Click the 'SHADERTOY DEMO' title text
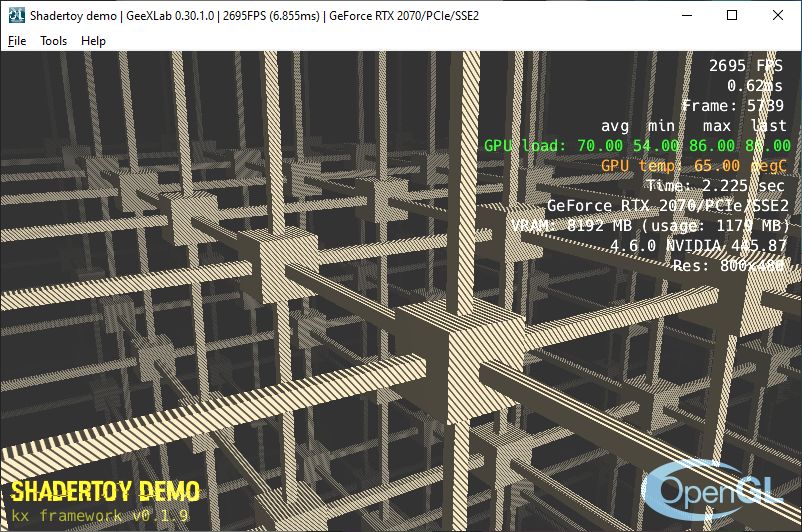This screenshot has width=802, height=532. tap(105, 492)
